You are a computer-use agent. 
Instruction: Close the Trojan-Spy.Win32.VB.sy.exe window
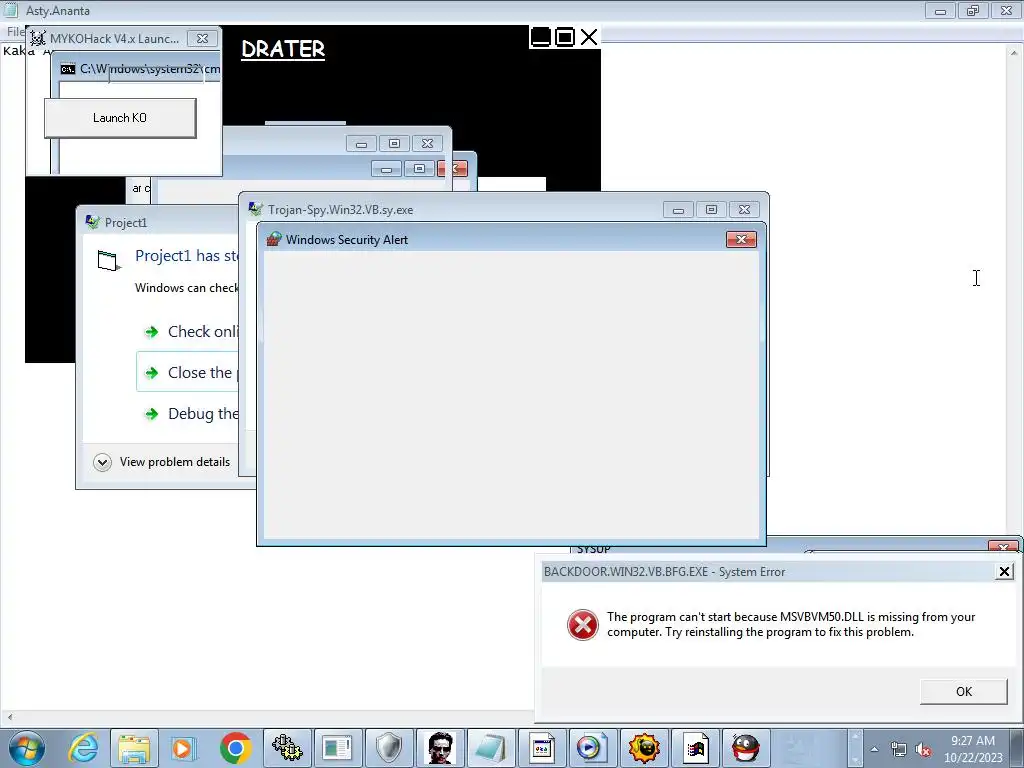click(x=744, y=210)
